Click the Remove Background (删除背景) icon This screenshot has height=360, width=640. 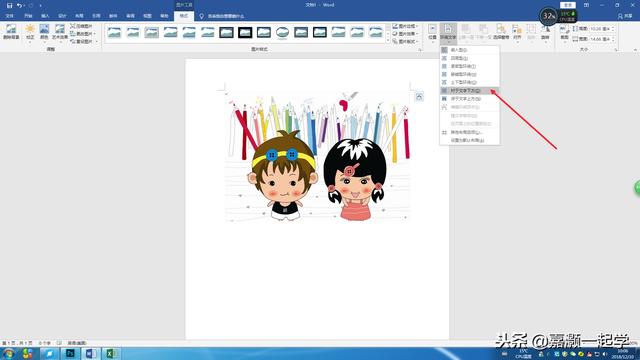click(x=11, y=32)
